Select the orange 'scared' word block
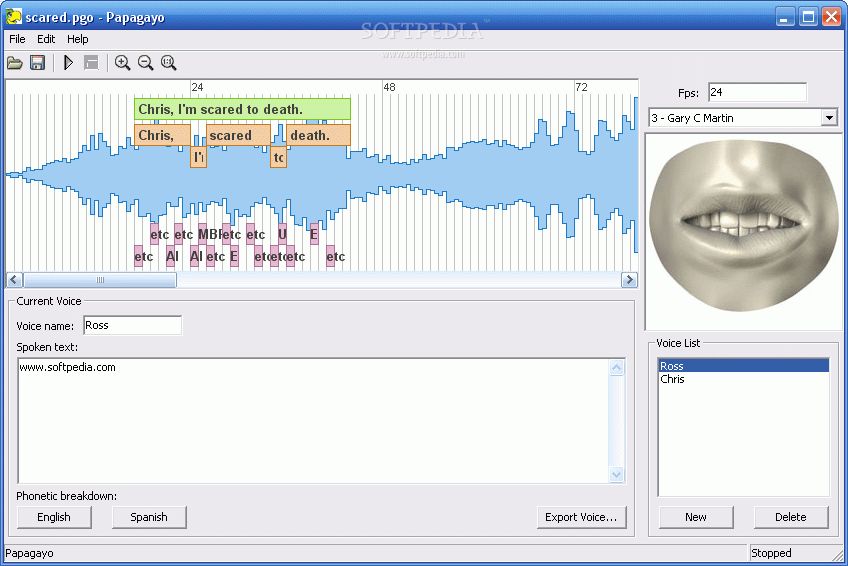 (238, 135)
